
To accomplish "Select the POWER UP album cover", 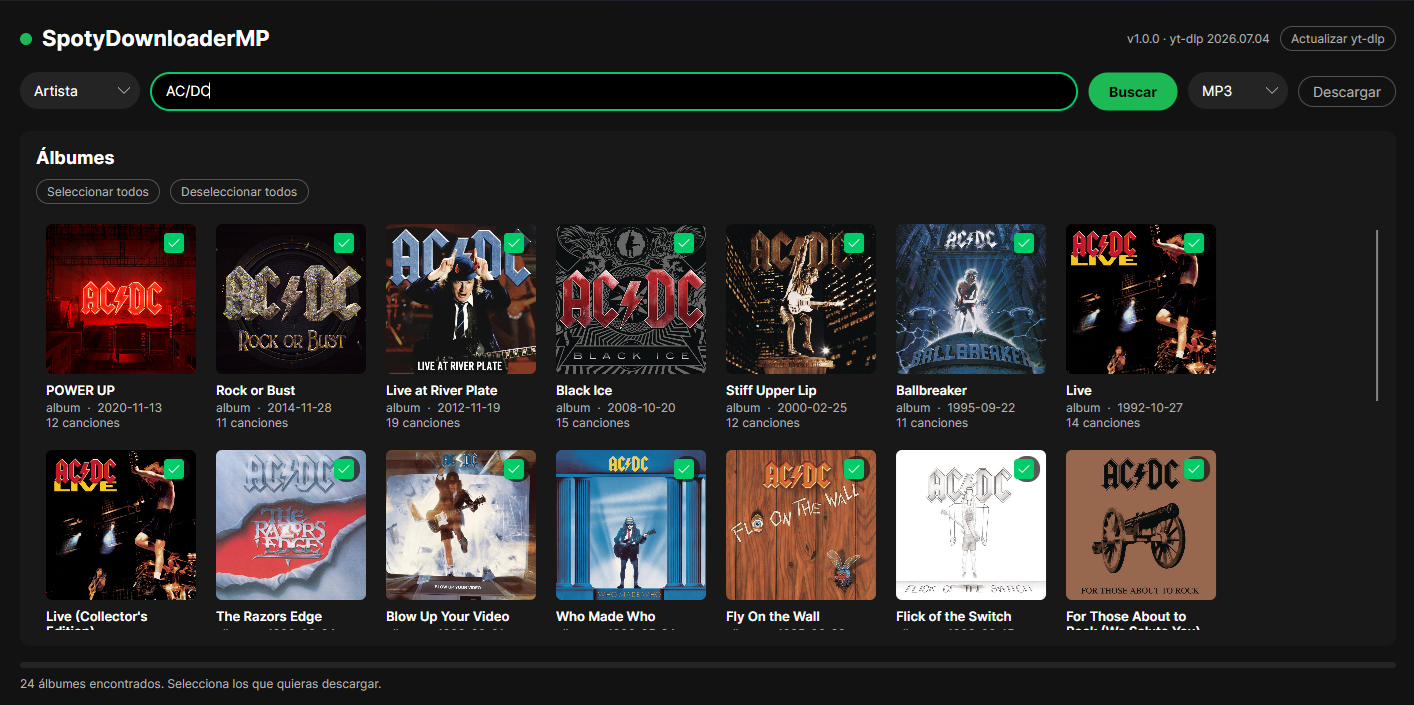I will 121,299.
